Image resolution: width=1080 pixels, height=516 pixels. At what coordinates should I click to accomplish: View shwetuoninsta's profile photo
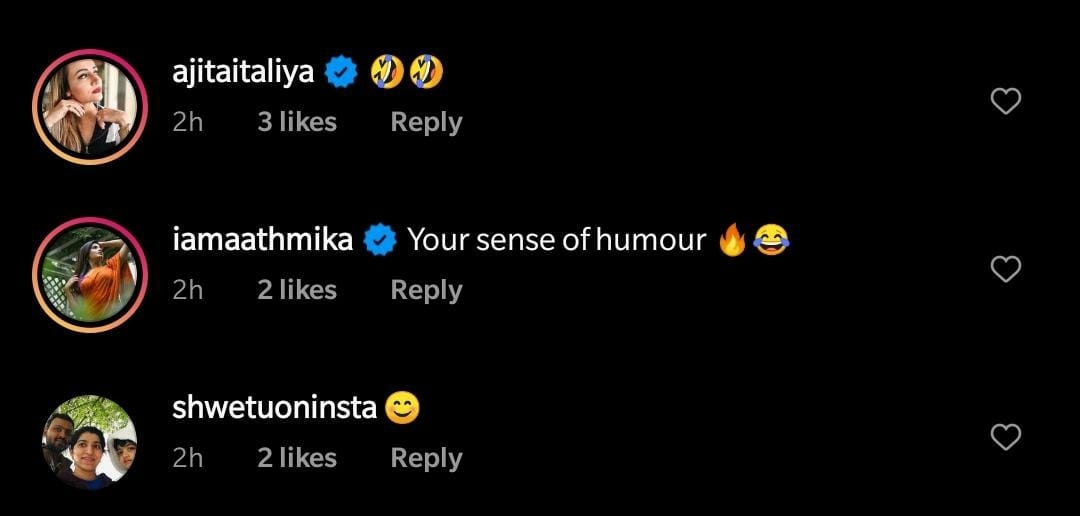click(x=90, y=440)
